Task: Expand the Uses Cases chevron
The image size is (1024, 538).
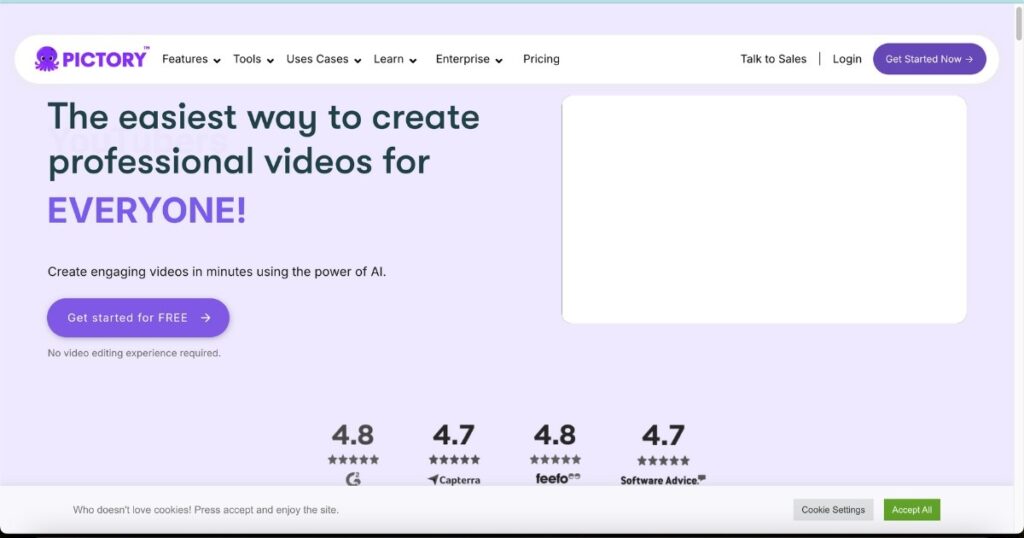Action: tap(357, 60)
